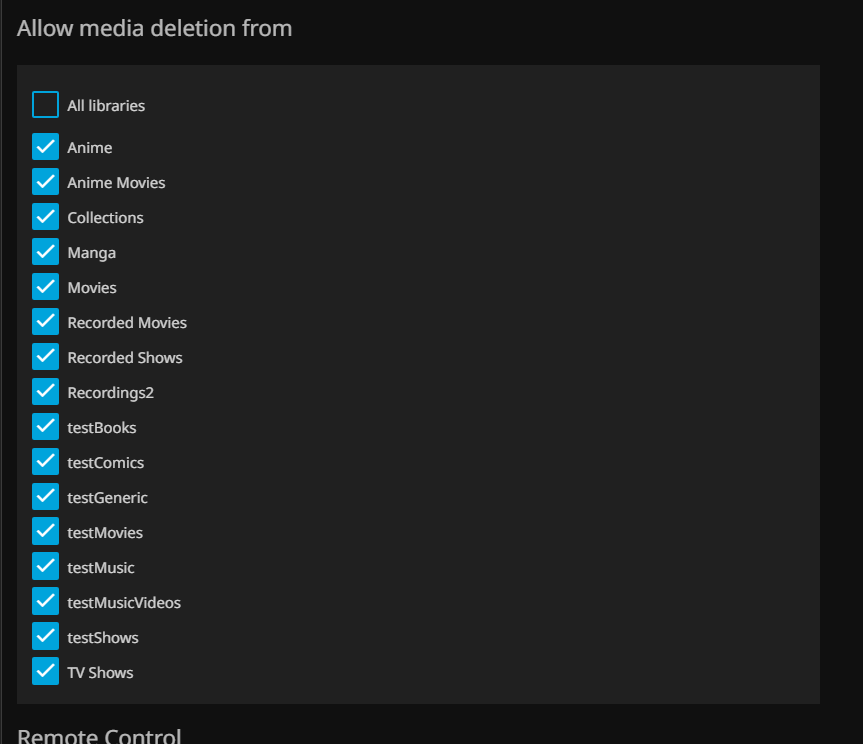This screenshot has width=863, height=744.
Task: Uncheck the Movies library checkbox
Action: [45, 287]
